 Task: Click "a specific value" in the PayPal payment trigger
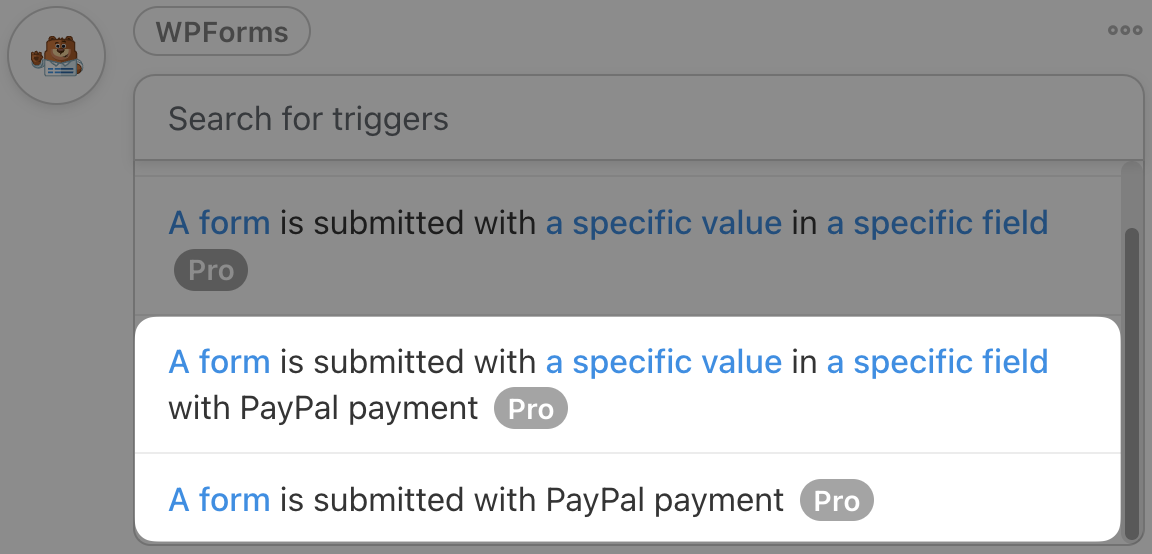pyautogui.click(x=663, y=361)
